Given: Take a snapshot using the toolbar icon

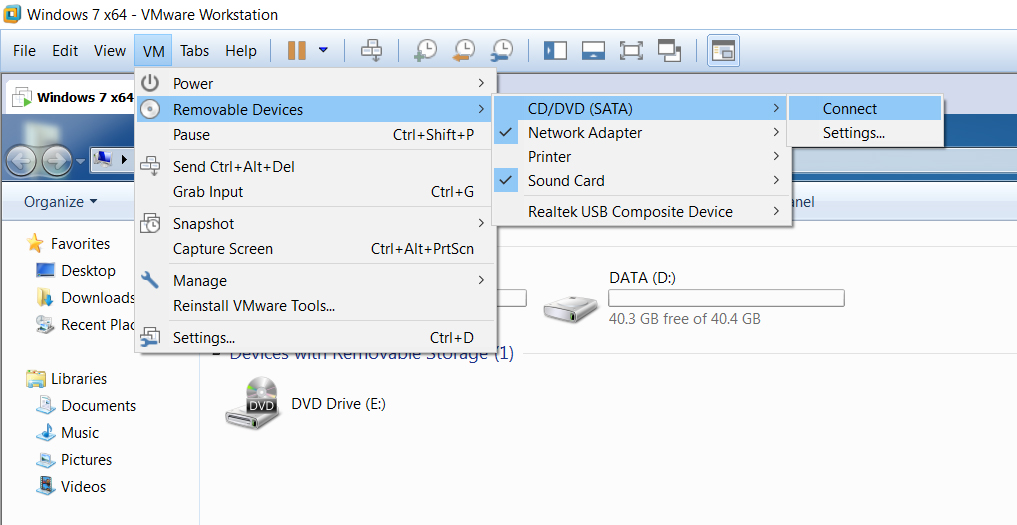Looking at the screenshot, I should click(426, 50).
